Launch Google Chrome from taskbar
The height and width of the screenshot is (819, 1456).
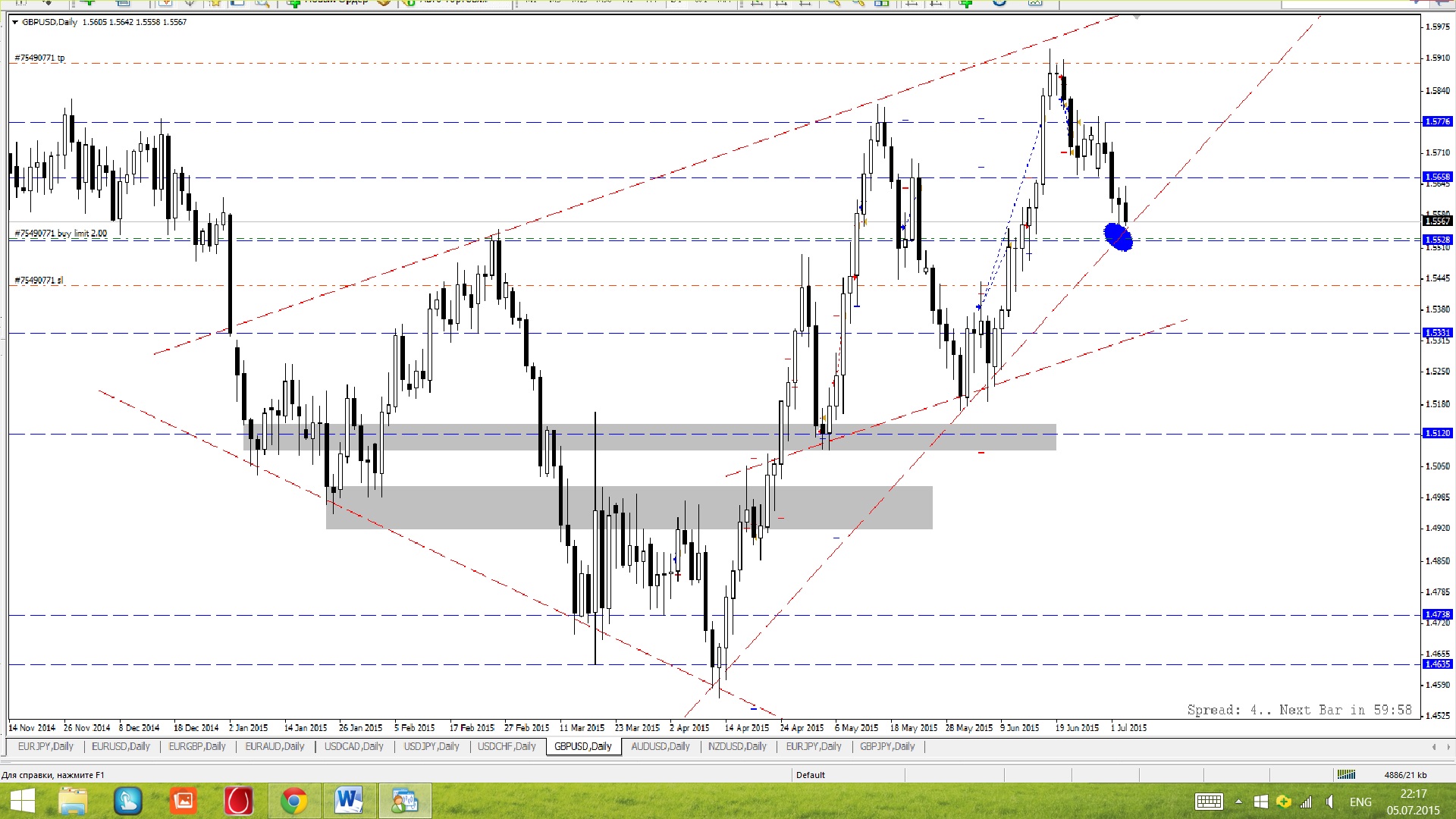294,801
